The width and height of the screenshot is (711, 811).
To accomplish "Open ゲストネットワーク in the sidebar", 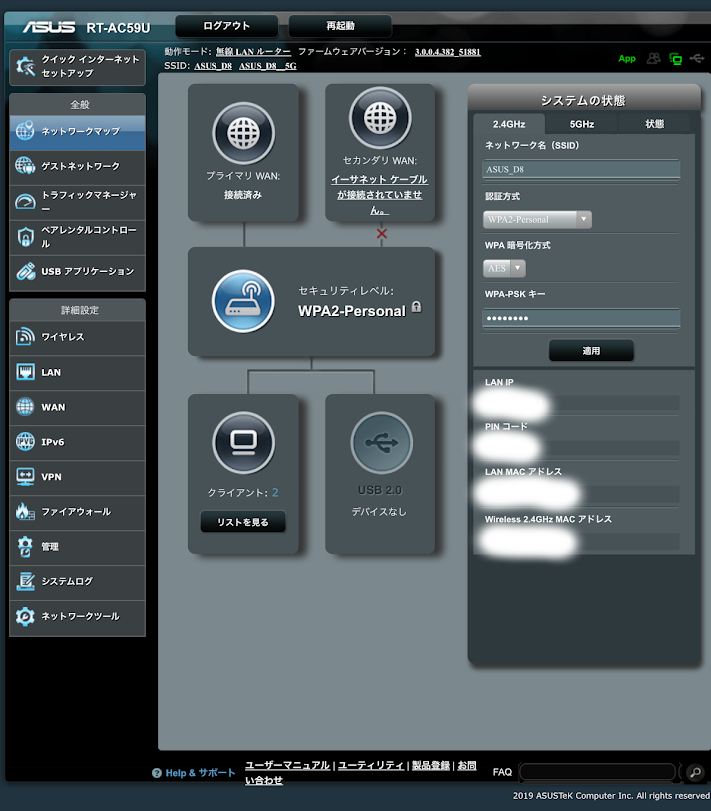I will tap(78, 167).
